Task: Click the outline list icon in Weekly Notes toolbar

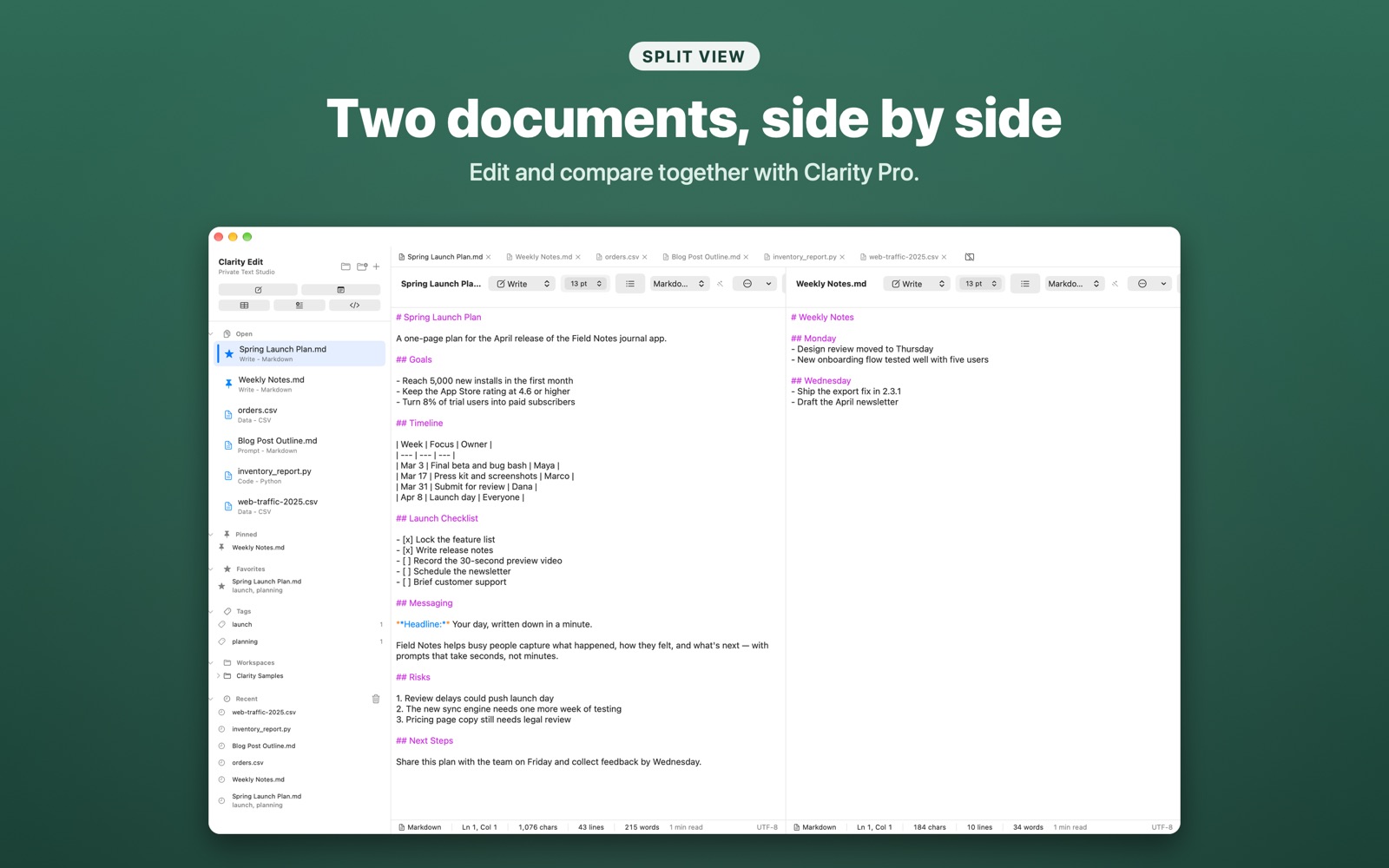Action: [1025, 284]
